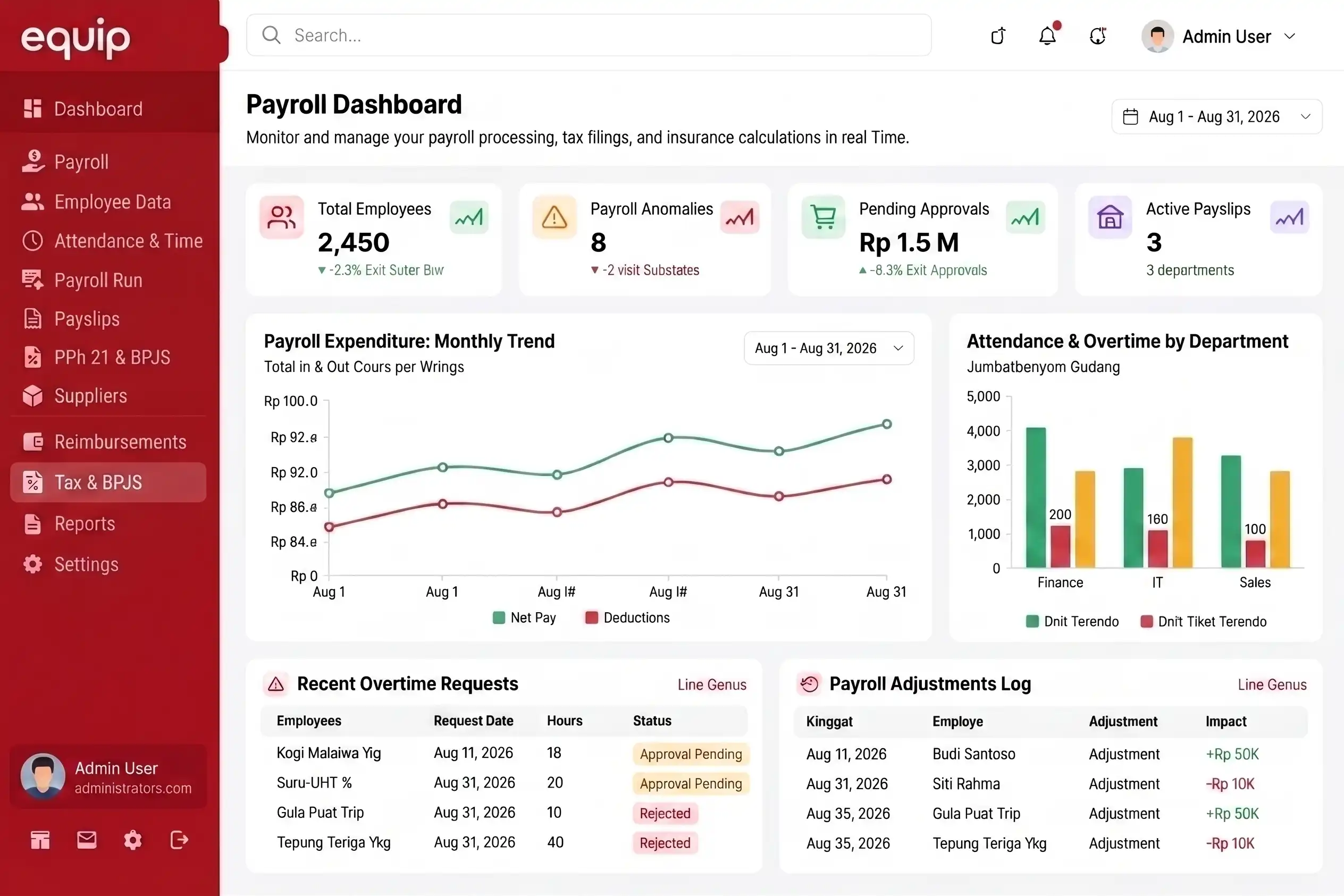Click Approval Pending badge for Kogi Malaiwa Yig
The width and height of the screenshot is (1344, 896).
coord(691,754)
